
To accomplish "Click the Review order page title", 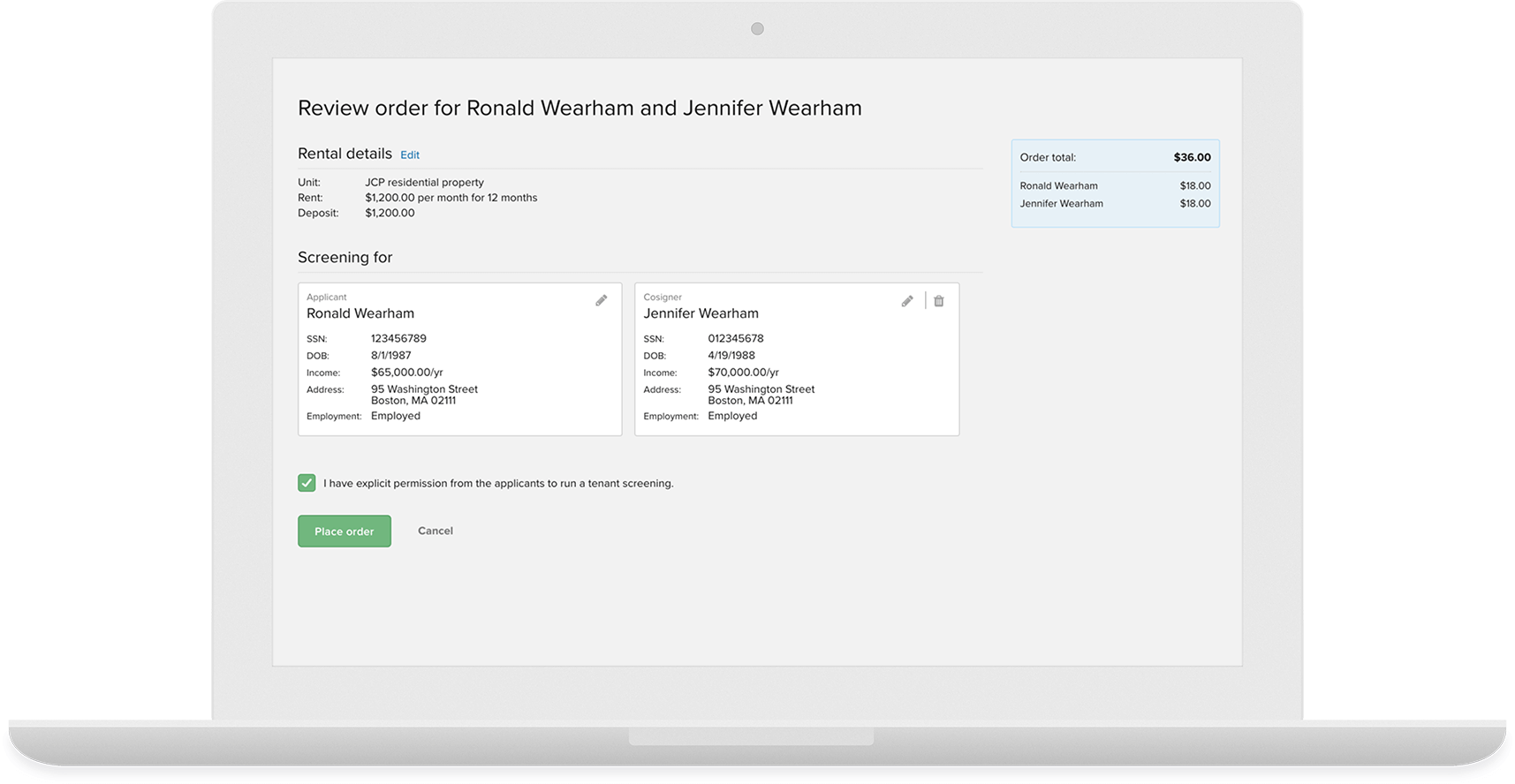I will 579,108.
